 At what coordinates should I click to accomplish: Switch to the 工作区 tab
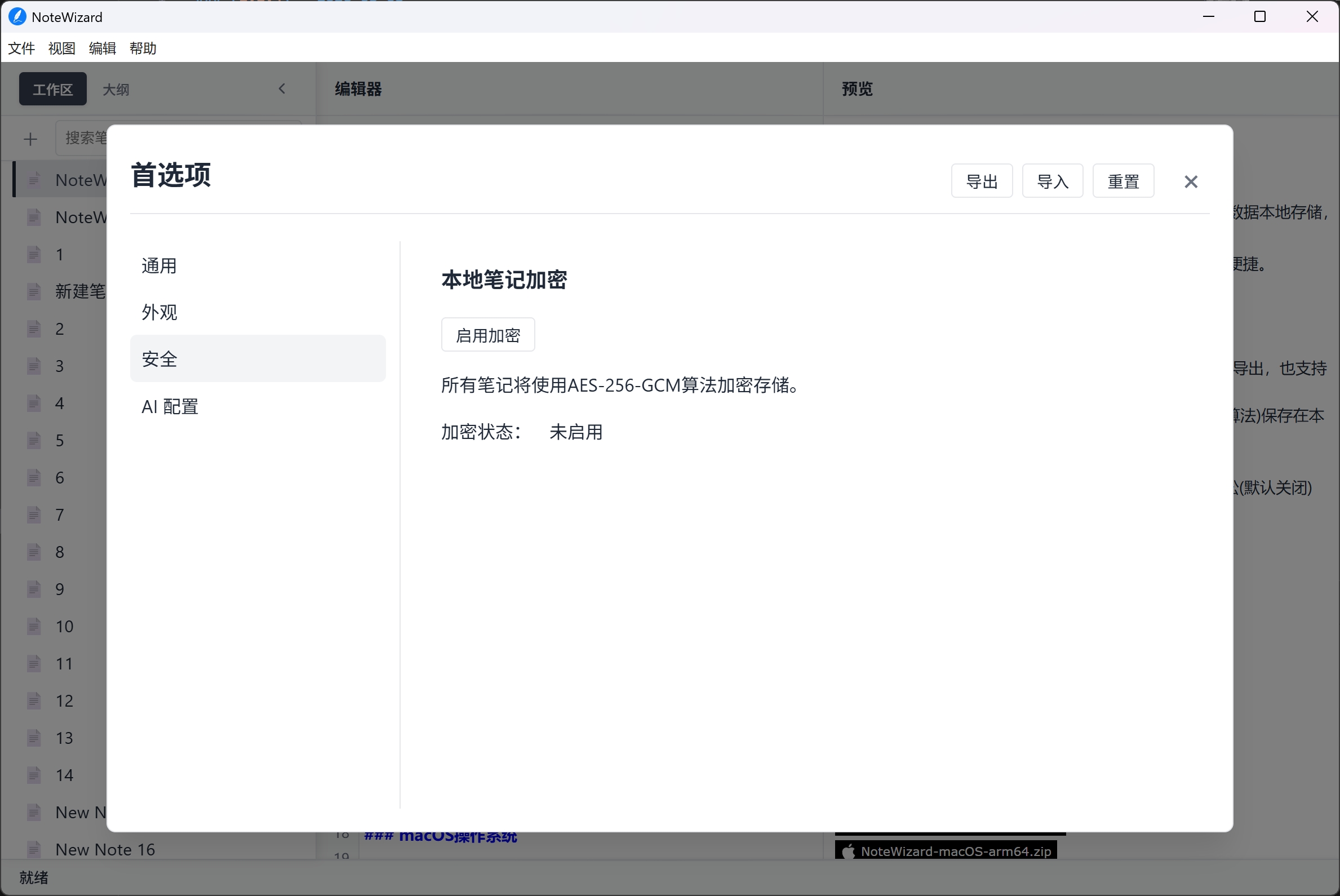[52, 89]
